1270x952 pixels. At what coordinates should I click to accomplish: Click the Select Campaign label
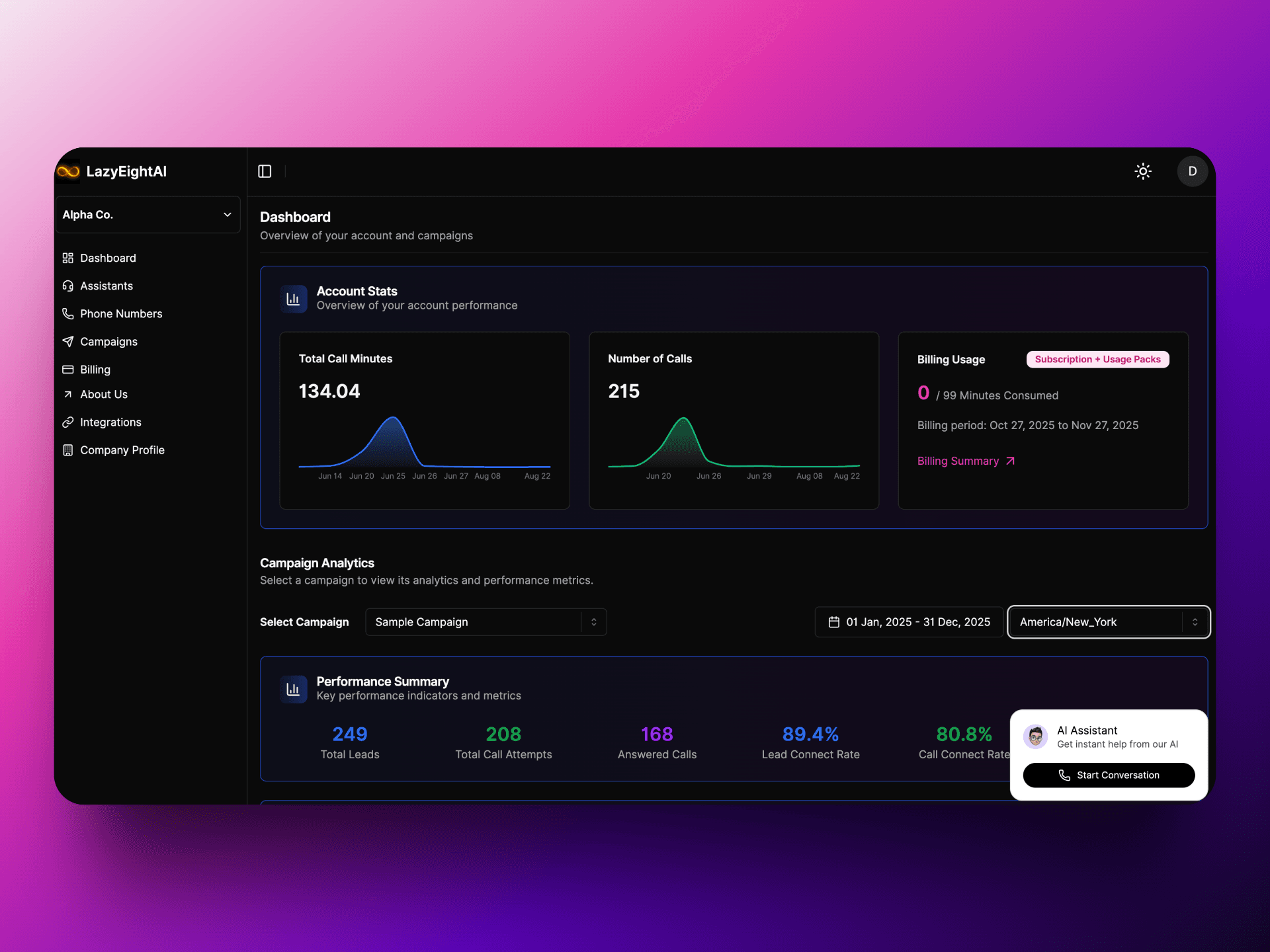point(304,622)
